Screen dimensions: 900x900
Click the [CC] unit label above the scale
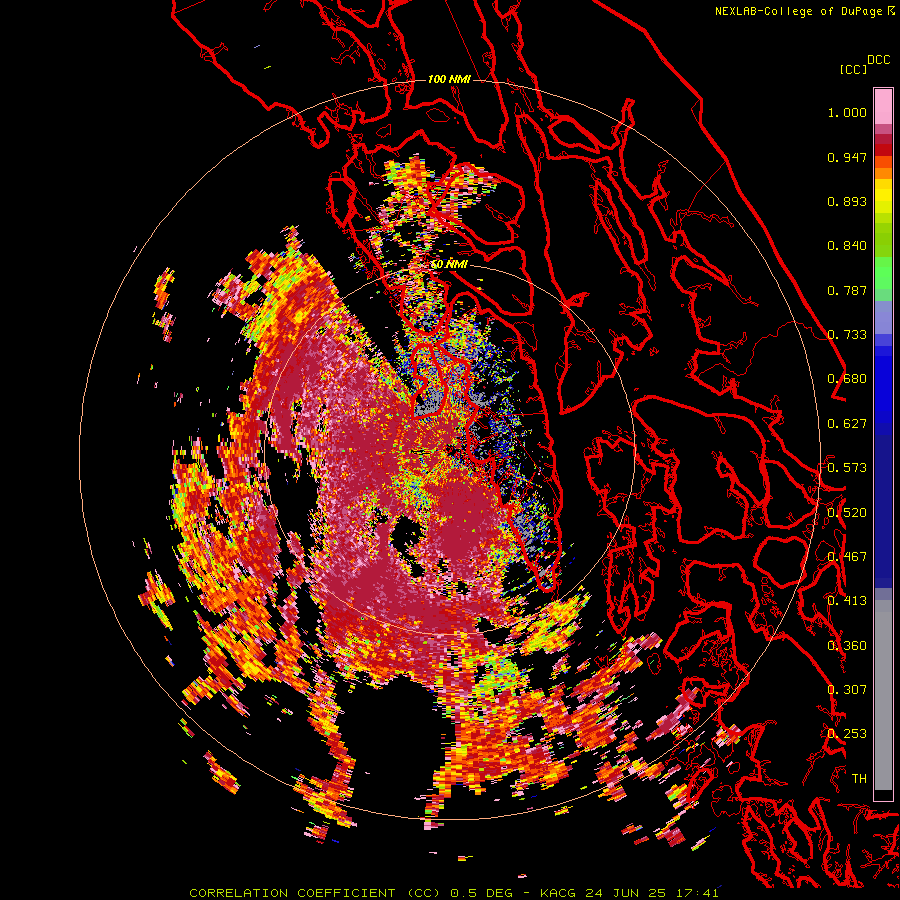(853, 69)
